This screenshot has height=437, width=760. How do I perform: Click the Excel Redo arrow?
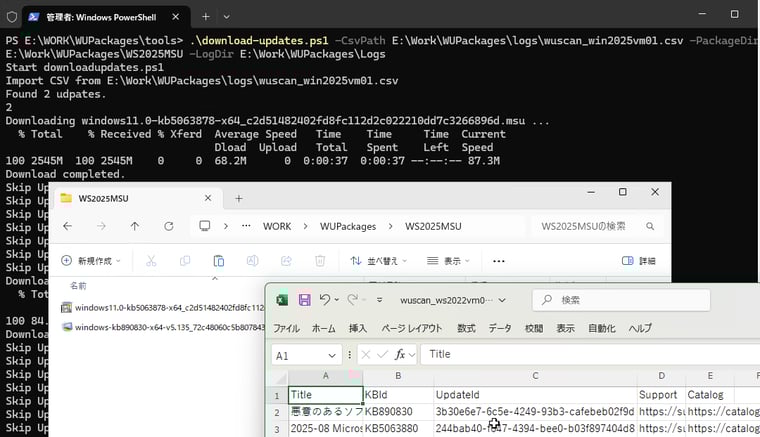352,300
